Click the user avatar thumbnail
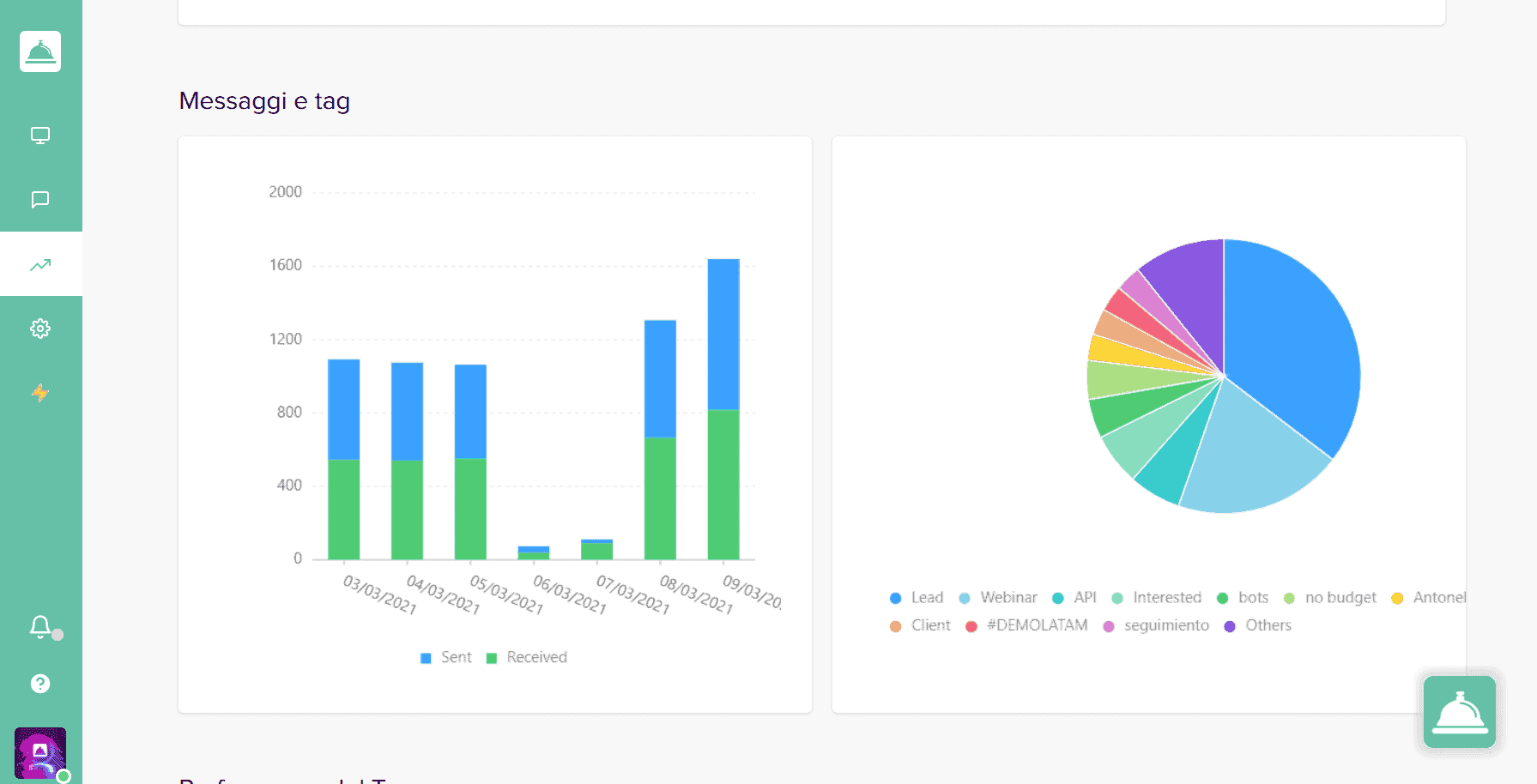This screenshot has height=784, width=1537. point(40,753)
